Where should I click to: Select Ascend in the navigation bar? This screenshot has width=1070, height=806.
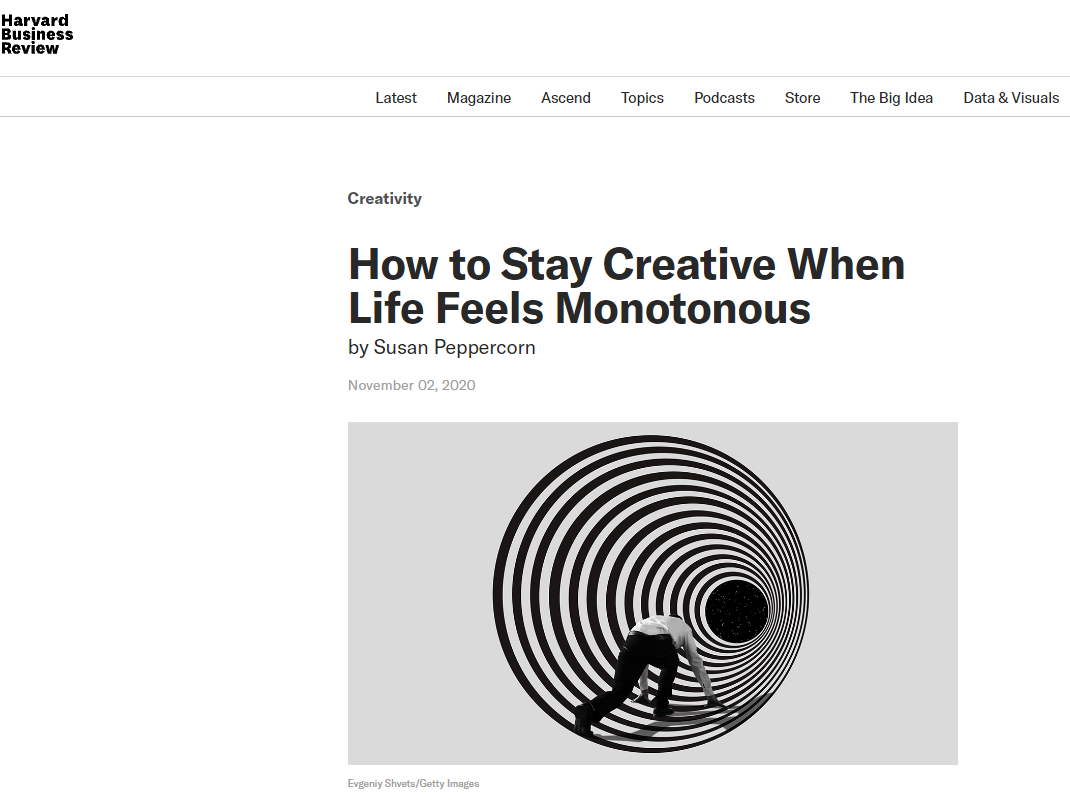point(566,98)
